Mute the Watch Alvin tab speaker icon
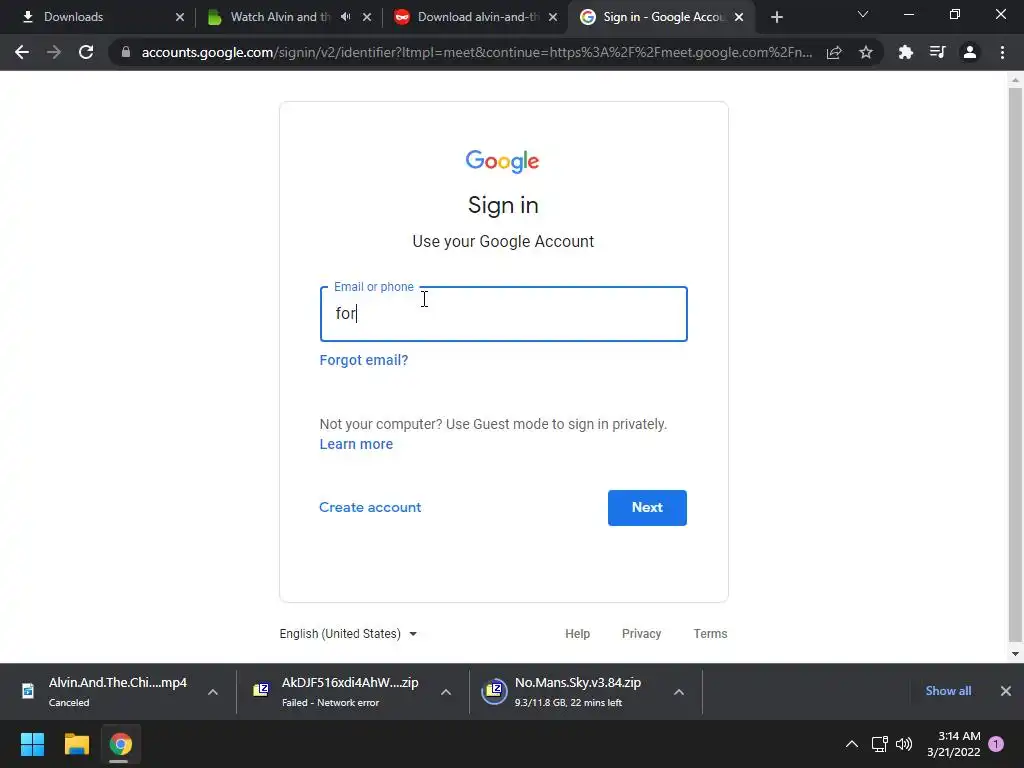 coord(345,17)
